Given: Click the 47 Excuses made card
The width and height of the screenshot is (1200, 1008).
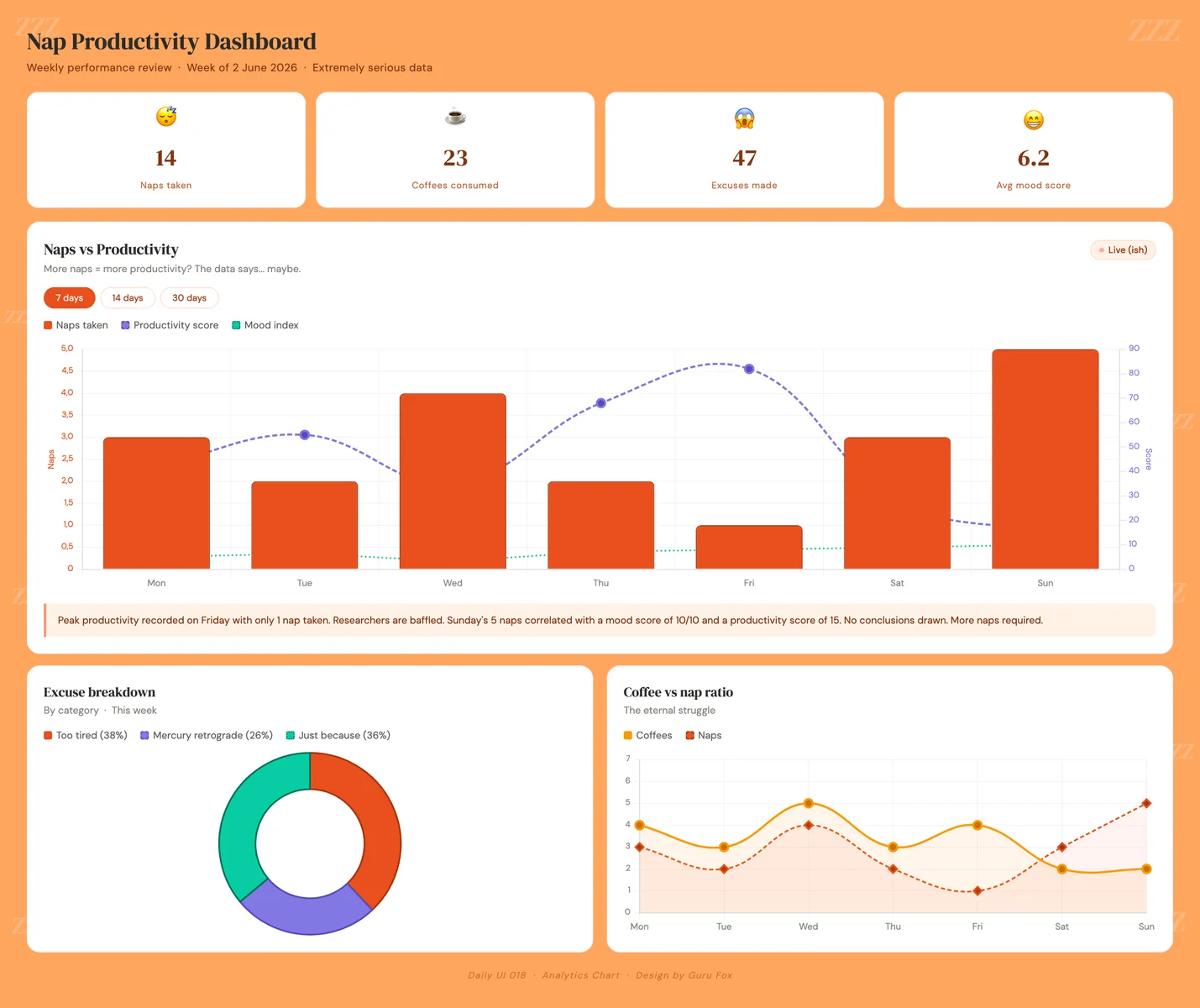Looking at the screenshot, I should tap(744, 150).
